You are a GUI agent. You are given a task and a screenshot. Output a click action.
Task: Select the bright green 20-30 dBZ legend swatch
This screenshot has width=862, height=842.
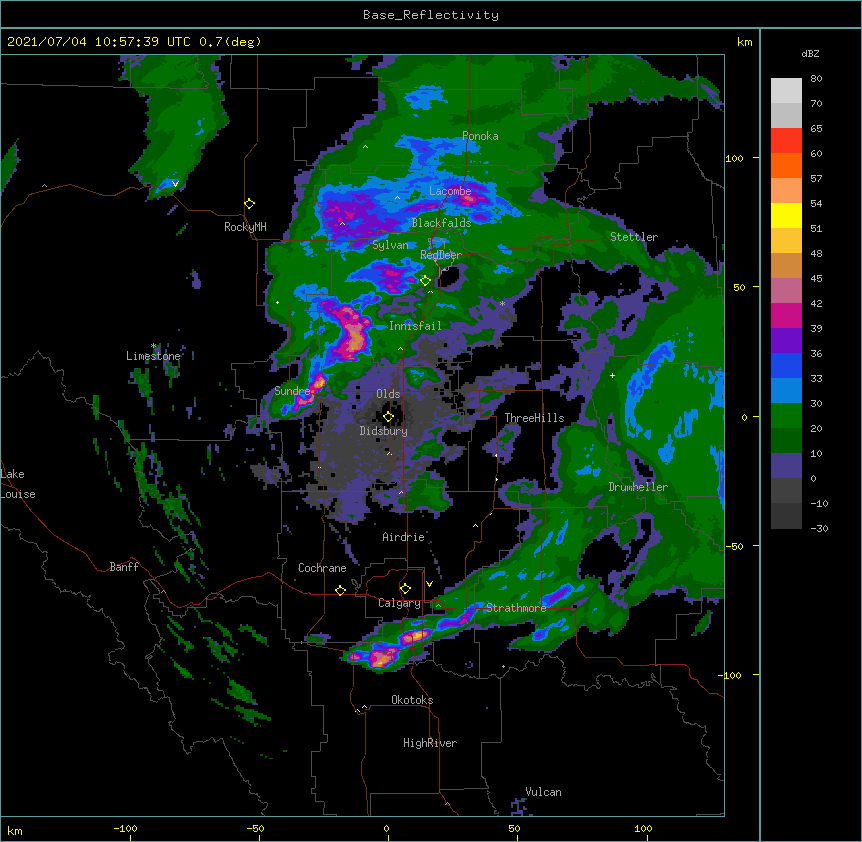tap(786, 416)
